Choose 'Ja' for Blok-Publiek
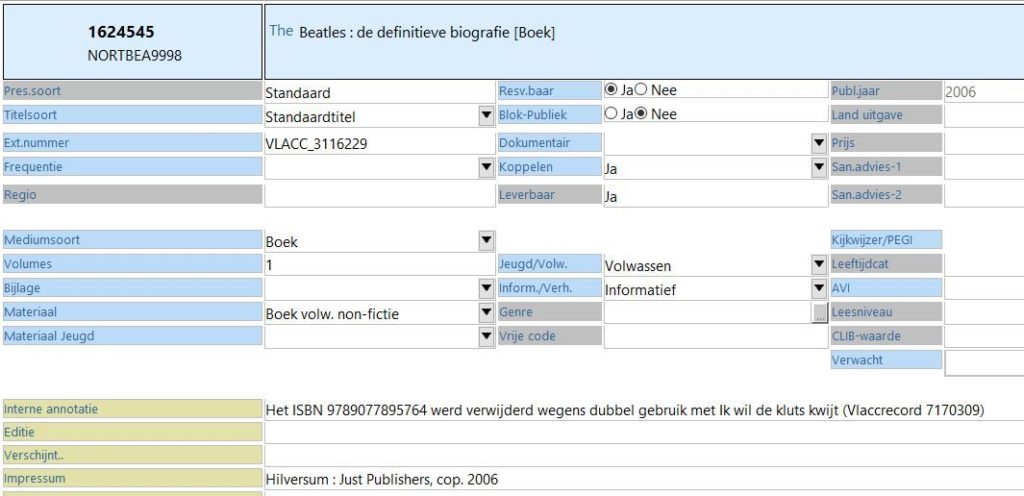1024x496 pixels. click(611, 114)
